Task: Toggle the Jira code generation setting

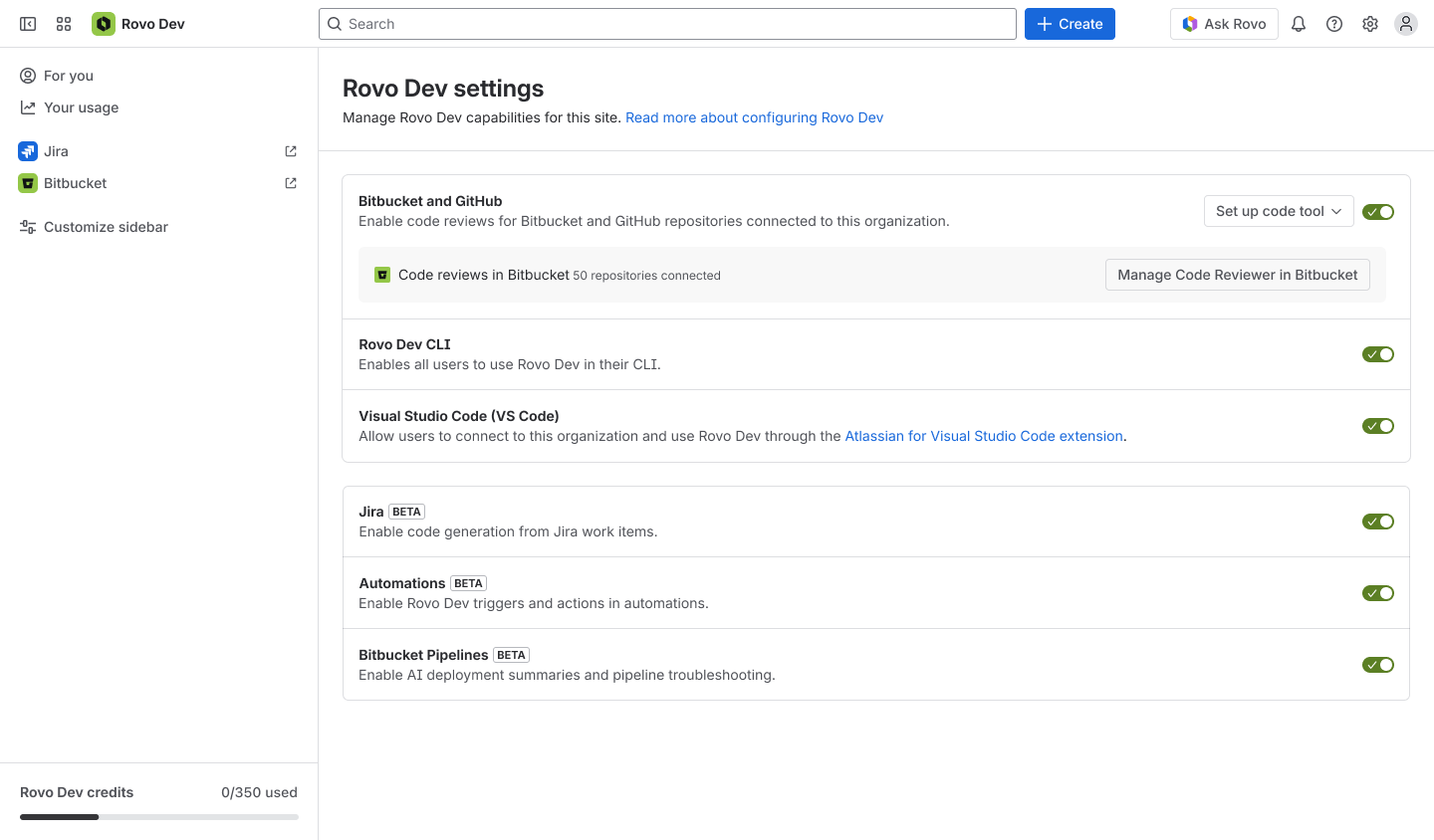Action: 1378,521
